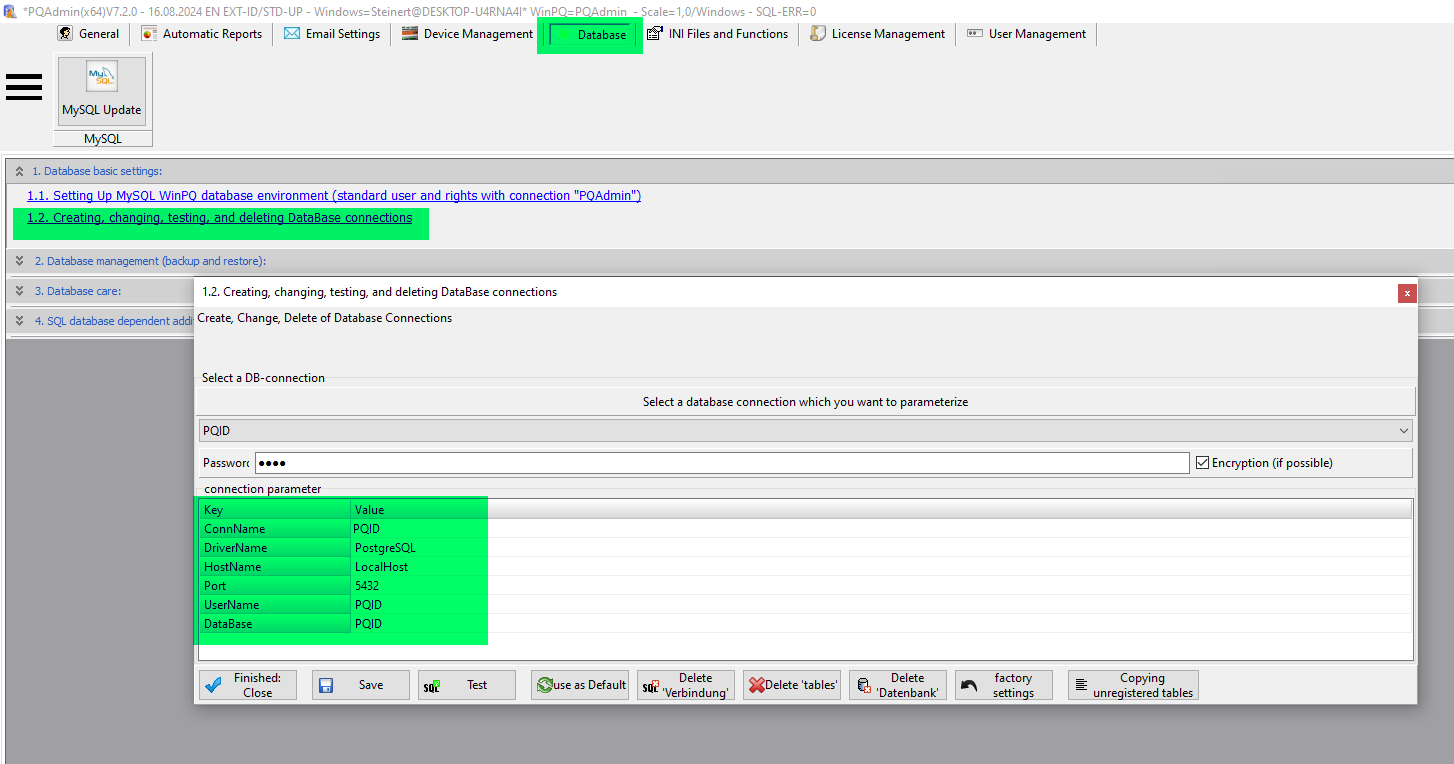The height and width of the screenshot is (764, 1454).
Task: Collapse section 1 Database basic settings
Action: 19,170
